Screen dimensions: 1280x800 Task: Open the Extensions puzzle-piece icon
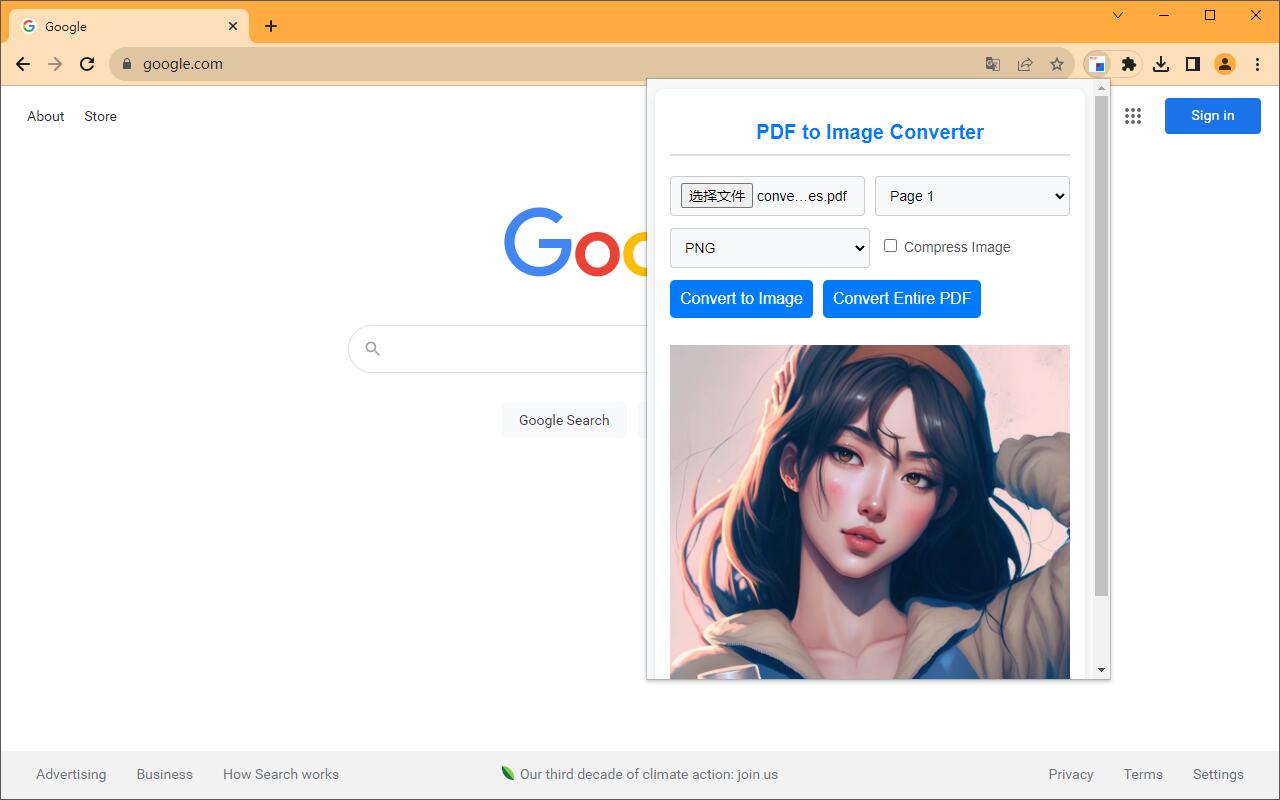click(x=1129, y=63)
